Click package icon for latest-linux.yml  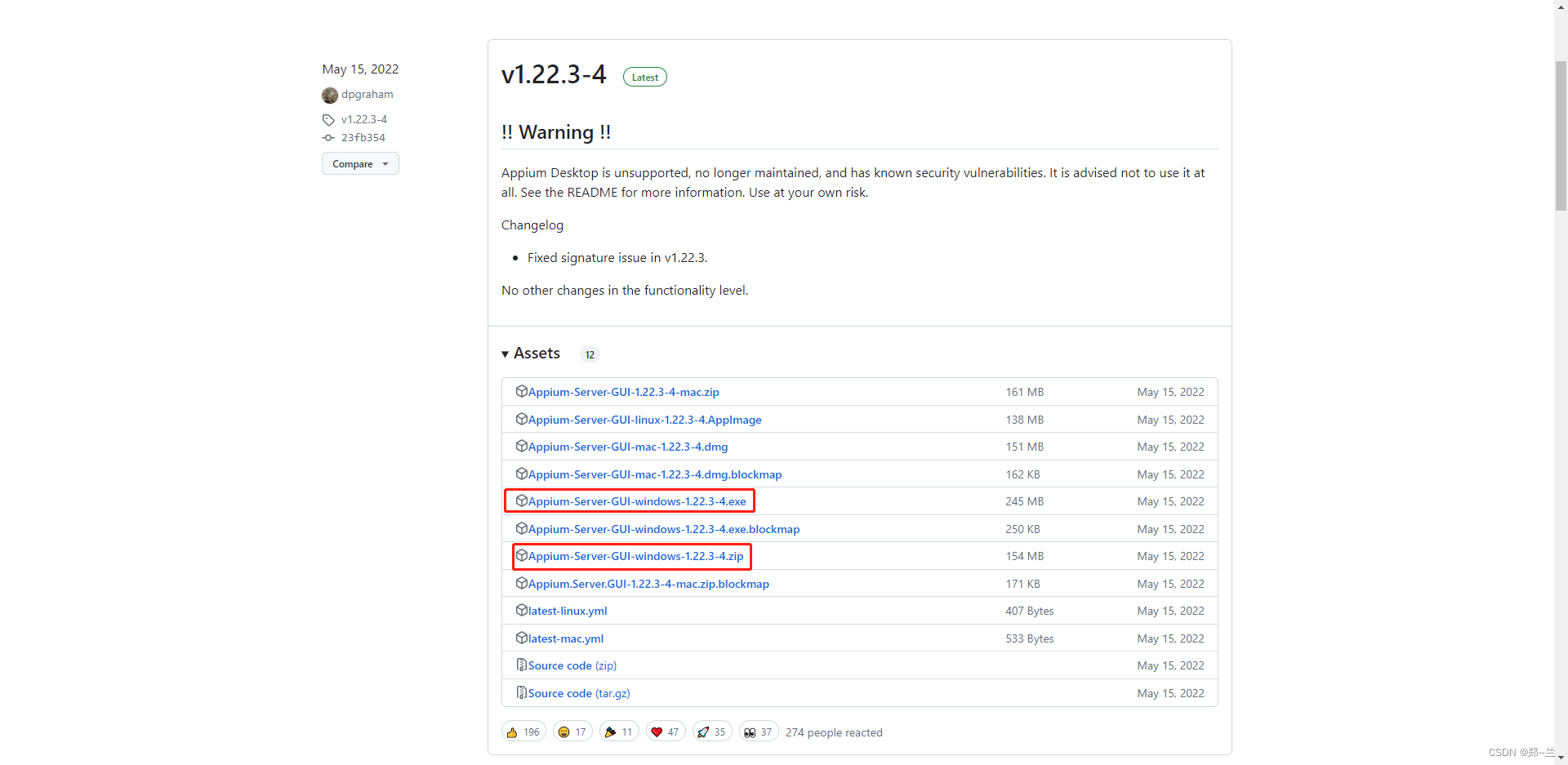tap(521, 611)
